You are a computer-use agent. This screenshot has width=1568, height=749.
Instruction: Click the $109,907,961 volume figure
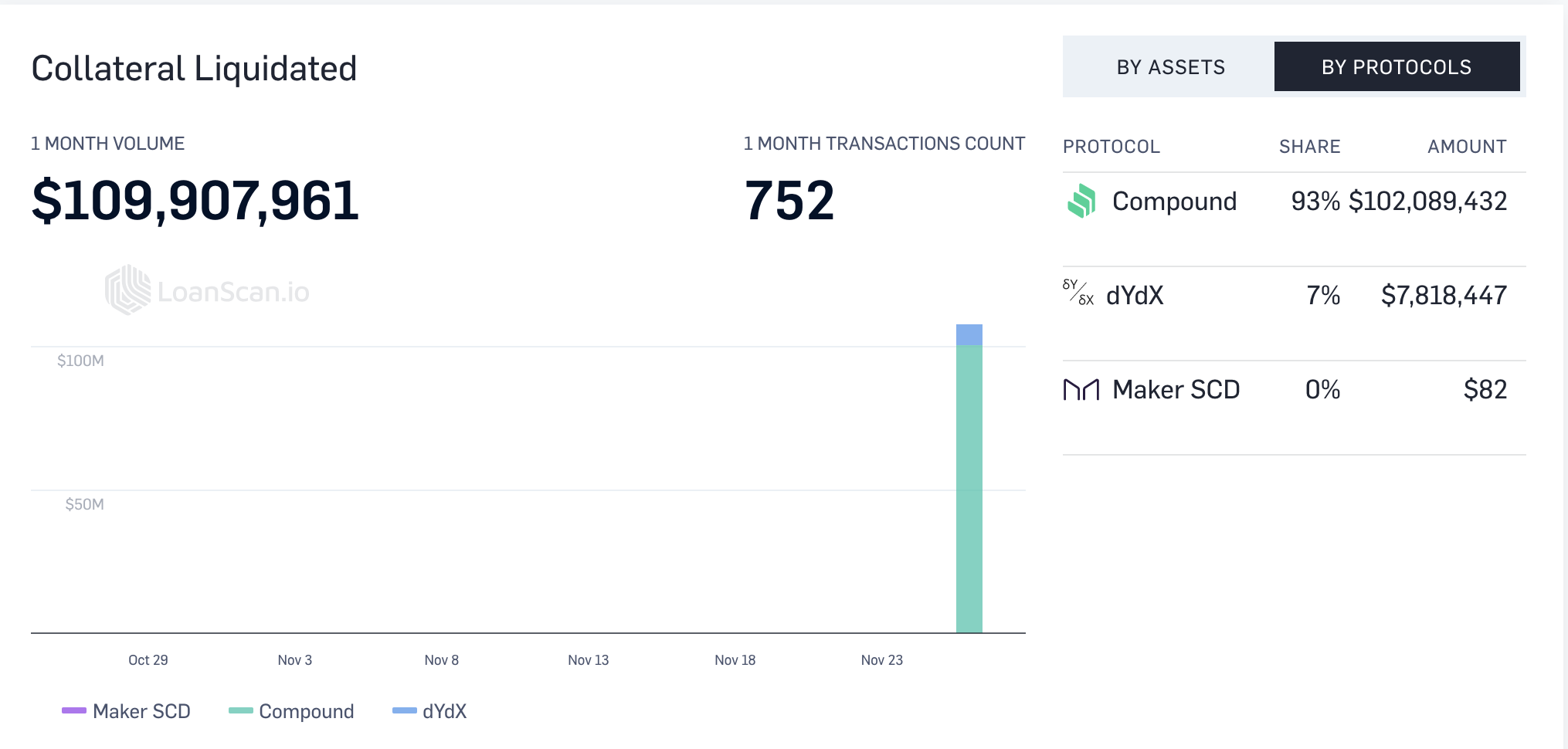click(195, 201)
